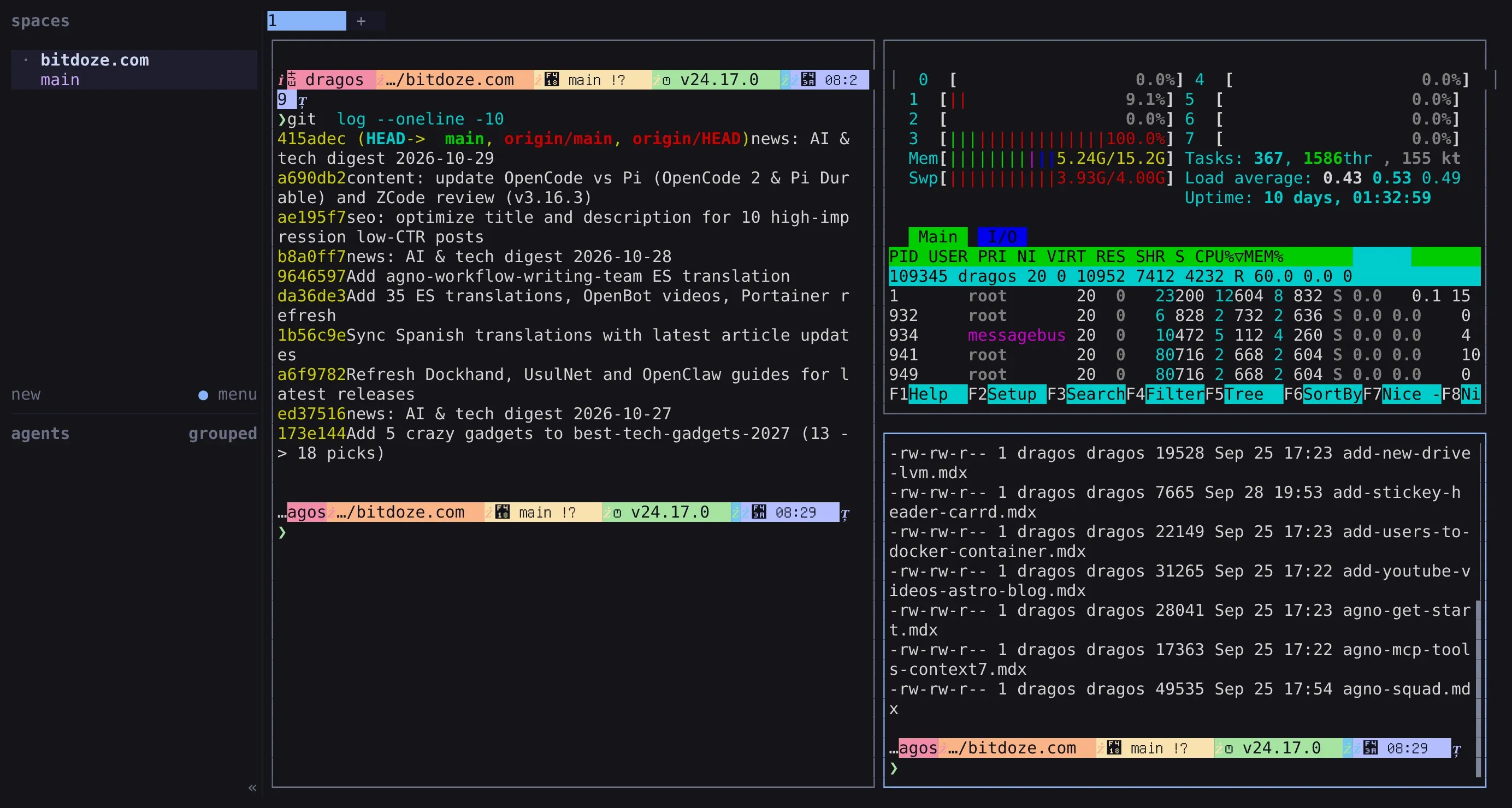The image size is (1512, 808).
Task: Activate F4 Filter in htop
Action: click(1165, 394)
